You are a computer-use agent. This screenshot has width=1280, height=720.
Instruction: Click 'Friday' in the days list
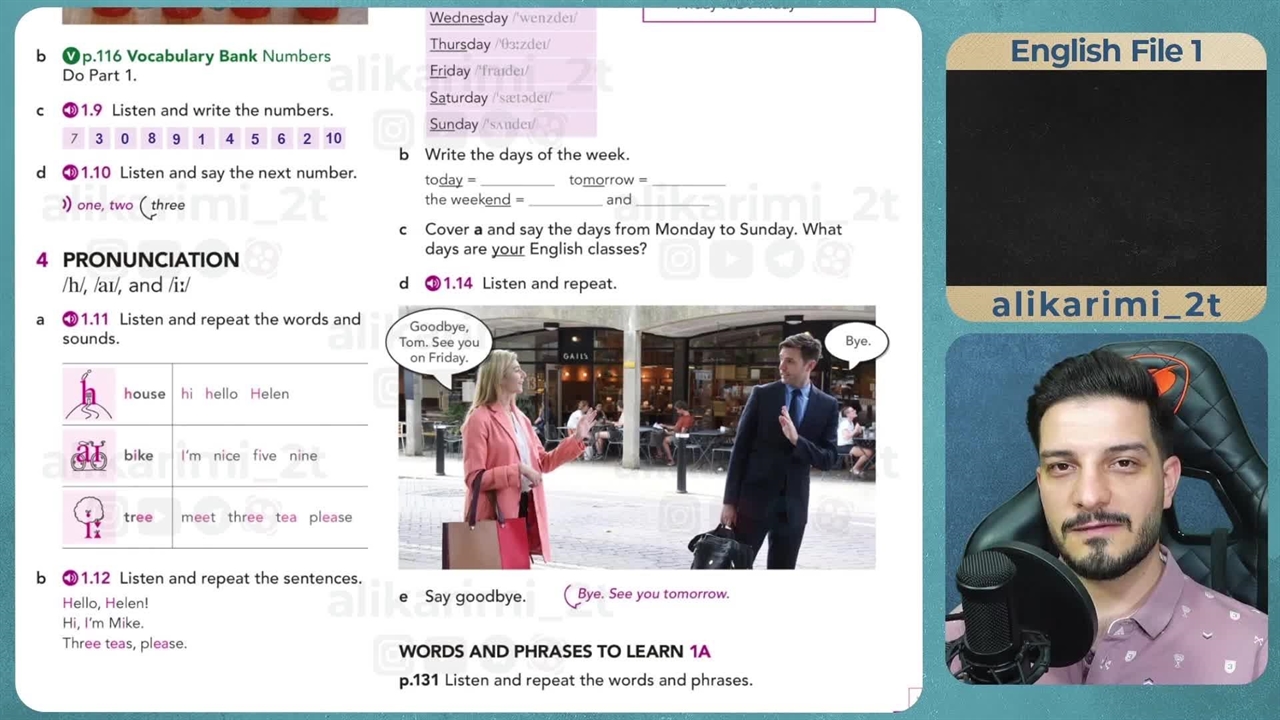click(450, 71)
